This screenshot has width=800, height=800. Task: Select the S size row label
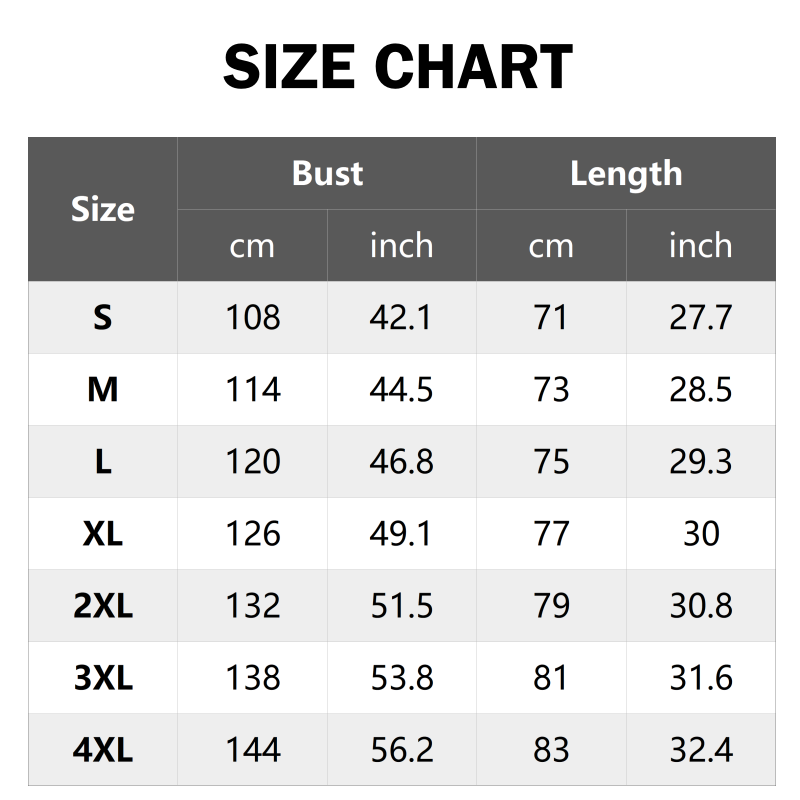(103, 317)
